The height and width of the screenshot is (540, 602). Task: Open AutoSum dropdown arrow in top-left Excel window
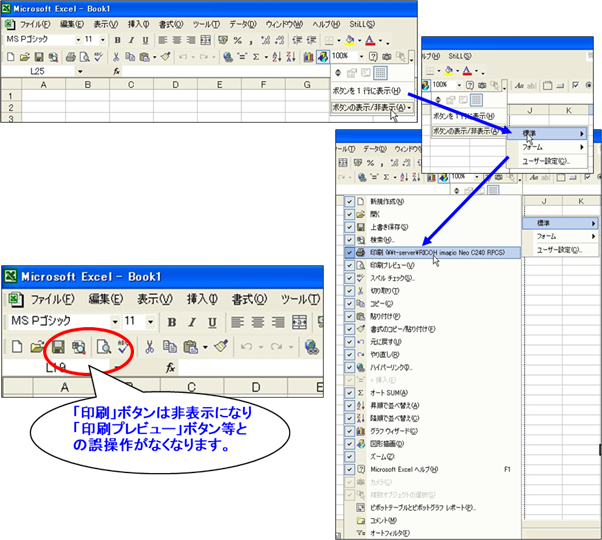[x=266, y=57]
